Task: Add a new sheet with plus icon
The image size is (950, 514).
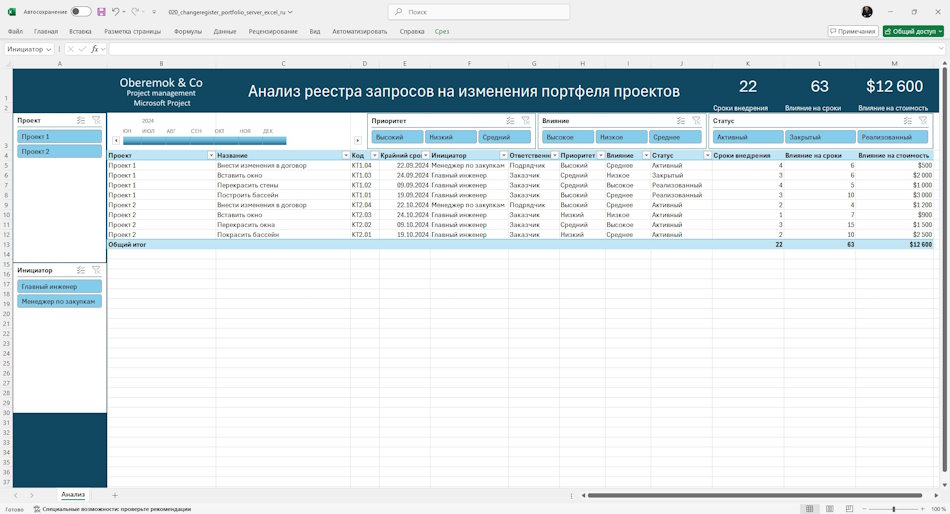Action: coord(115,495)
